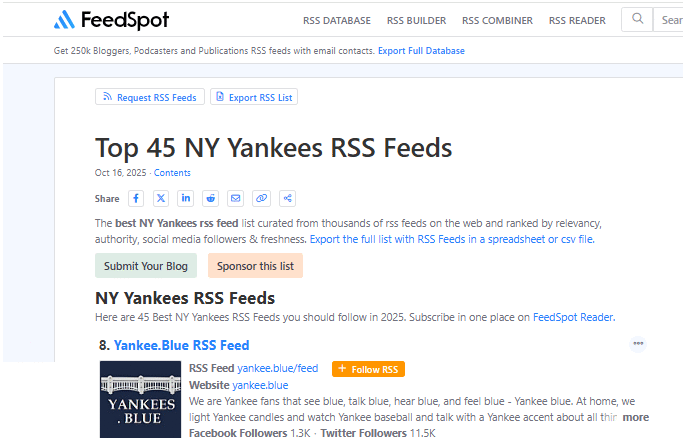
Task: Open RSS Database menu item
Action: pos(337,20)
